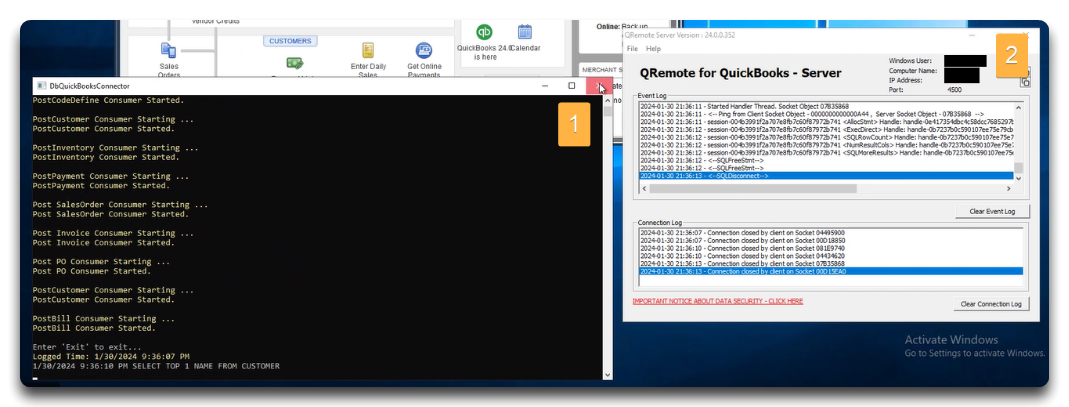Click the Event Log horizontal scrollbar thumb

click(x=753, y=188)
